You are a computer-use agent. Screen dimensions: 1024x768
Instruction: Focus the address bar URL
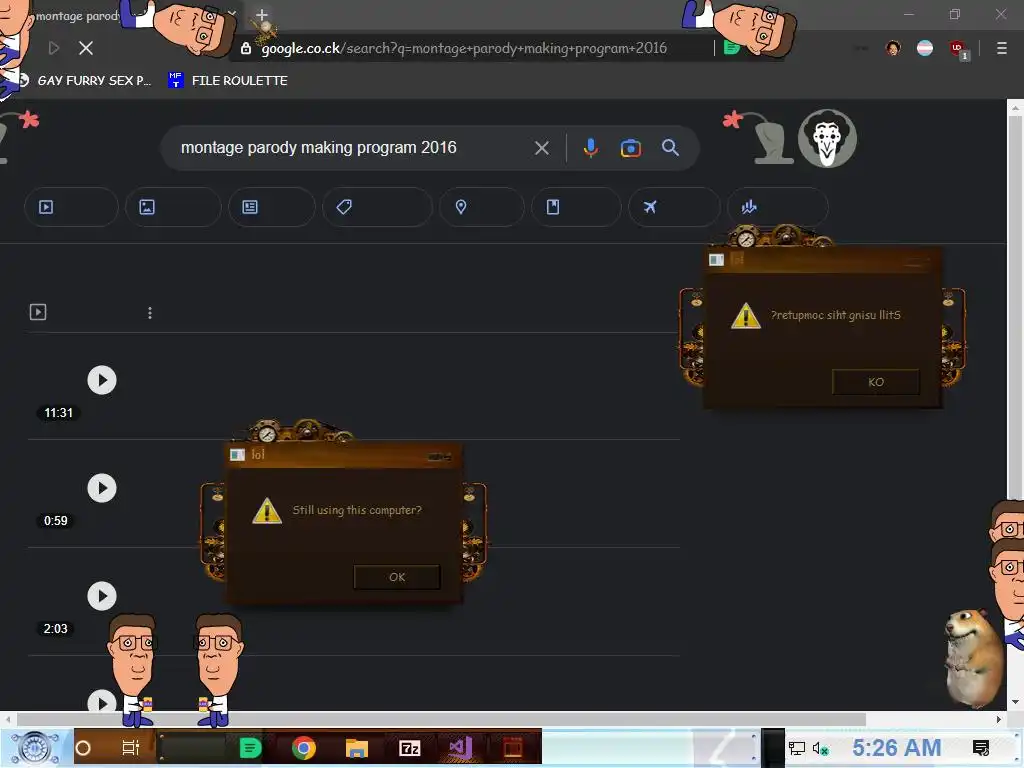tap(464, 48)
